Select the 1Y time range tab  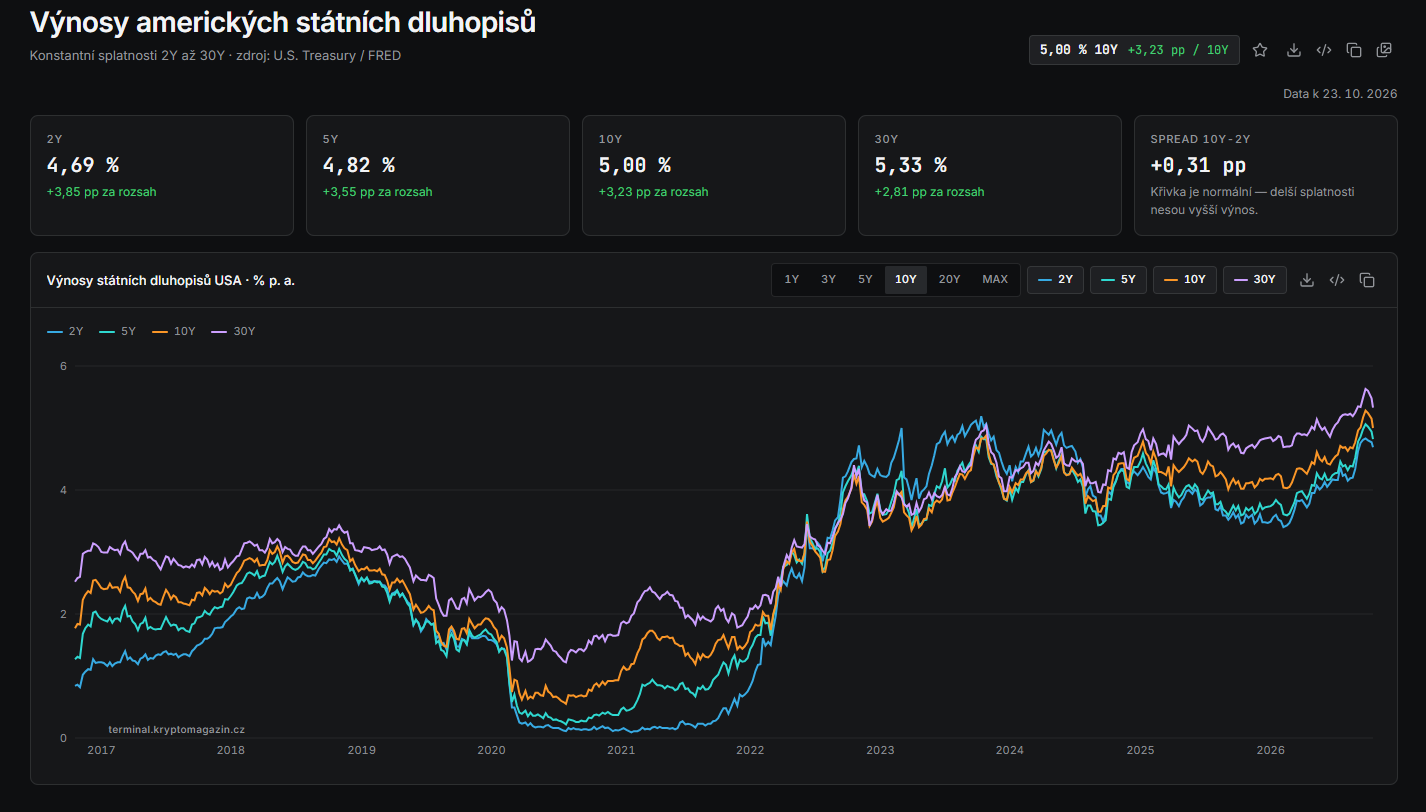pos(792,280)
